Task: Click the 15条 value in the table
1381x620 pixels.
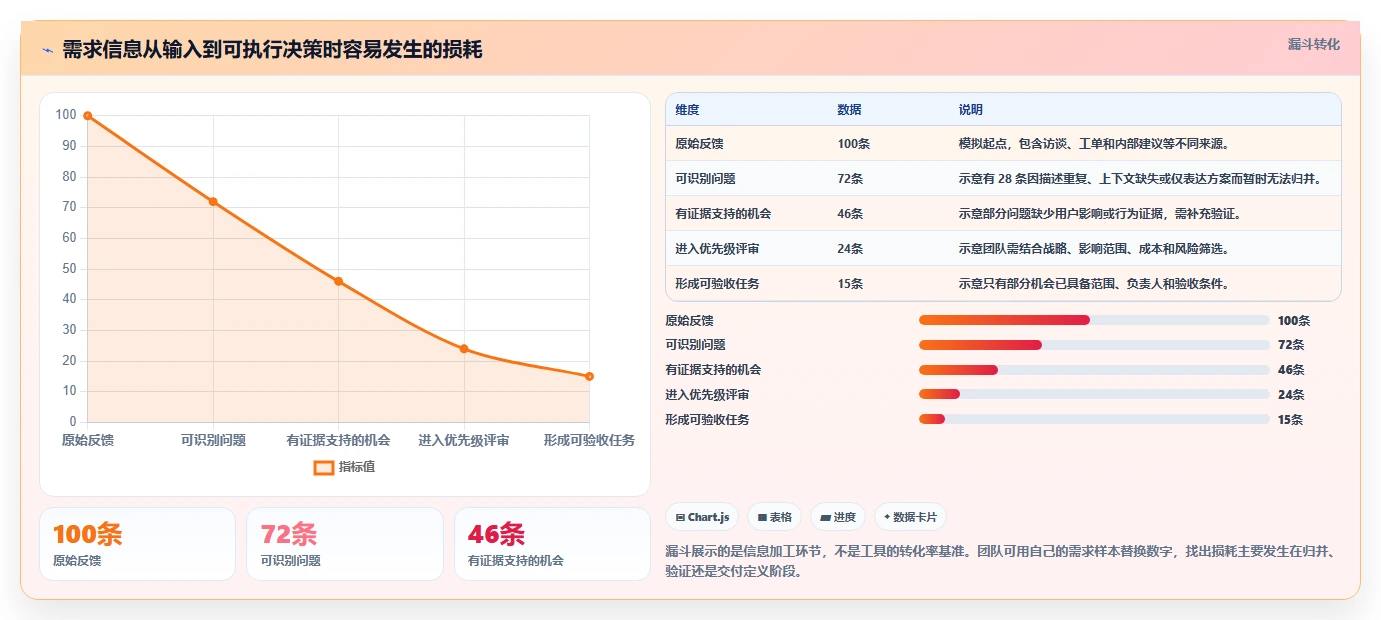Action: 850,284
